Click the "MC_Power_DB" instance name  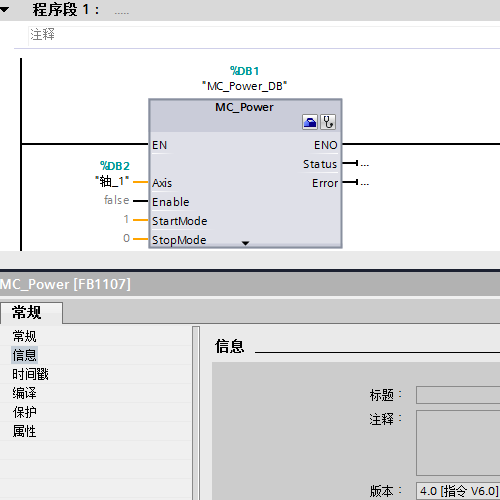245,86
